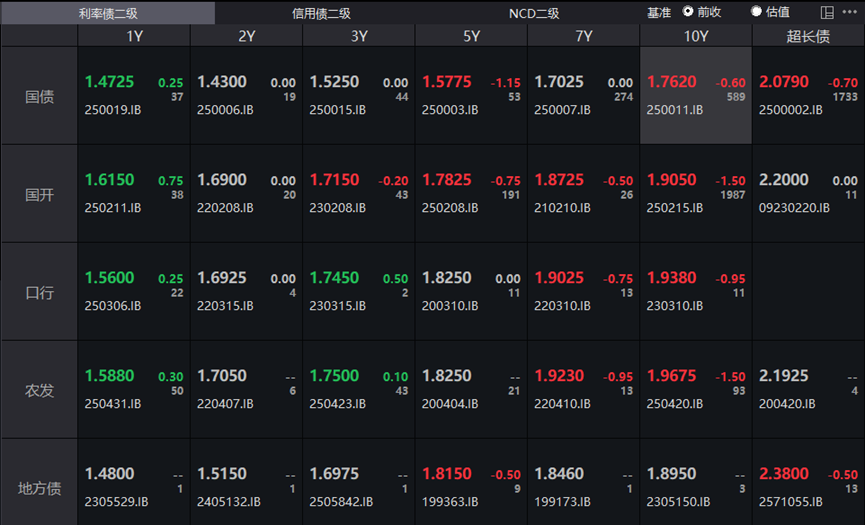
Task: Open the NCD二级 tab
Action: tap(534, 13)
